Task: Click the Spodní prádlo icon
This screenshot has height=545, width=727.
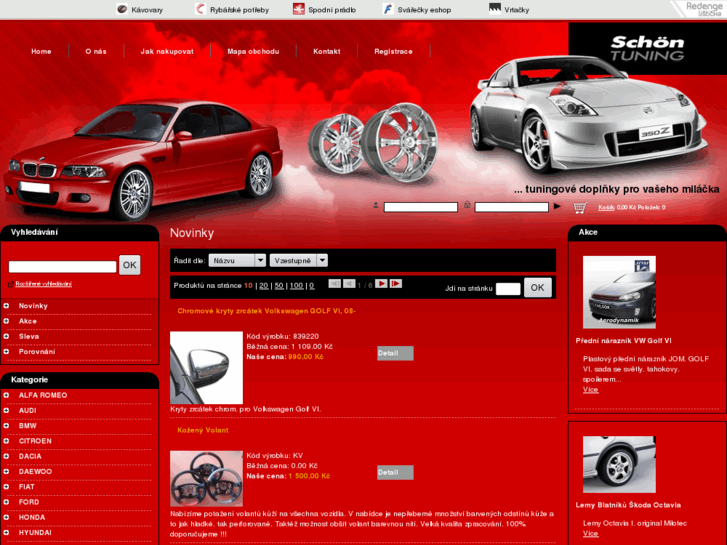Action: (x=299, y=9)
